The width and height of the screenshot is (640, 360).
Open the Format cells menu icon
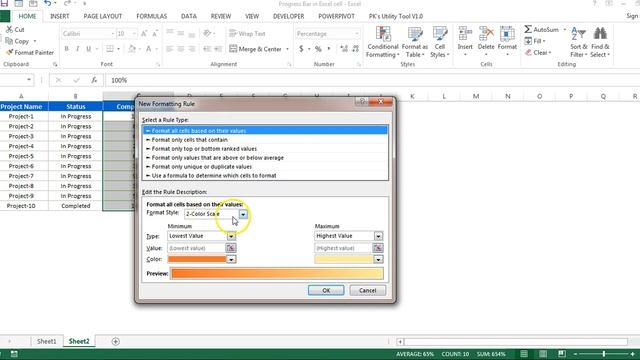pyautogui.click(x=507, y=34)
